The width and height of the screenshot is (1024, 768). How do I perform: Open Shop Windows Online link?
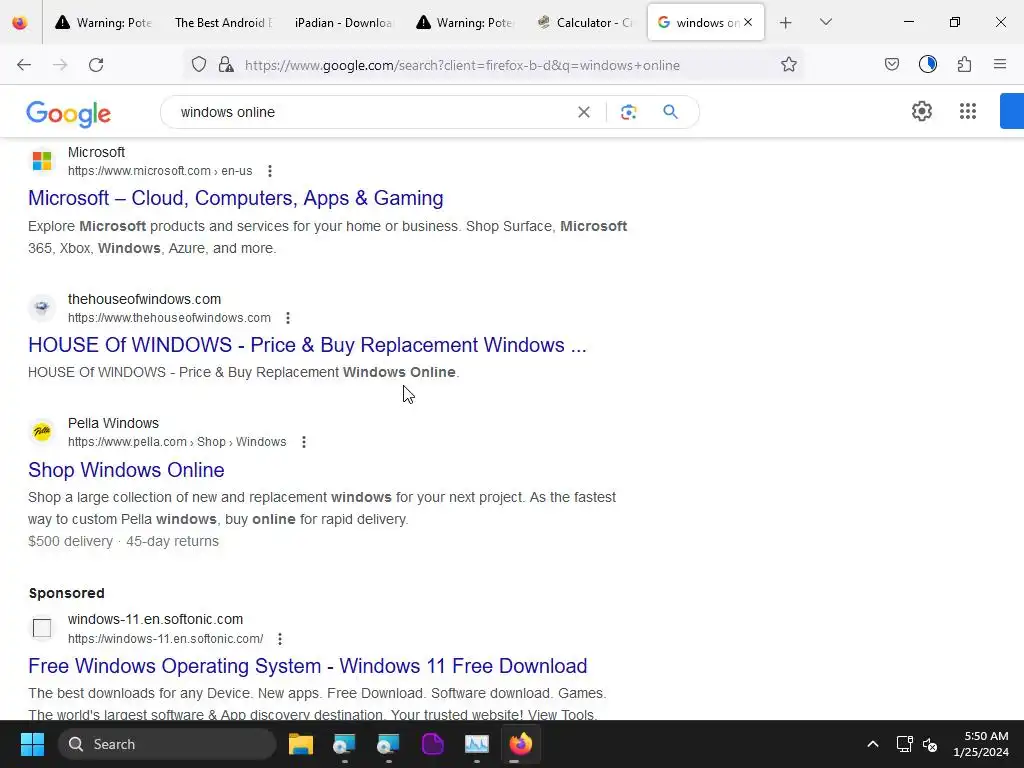coord(126,470)
